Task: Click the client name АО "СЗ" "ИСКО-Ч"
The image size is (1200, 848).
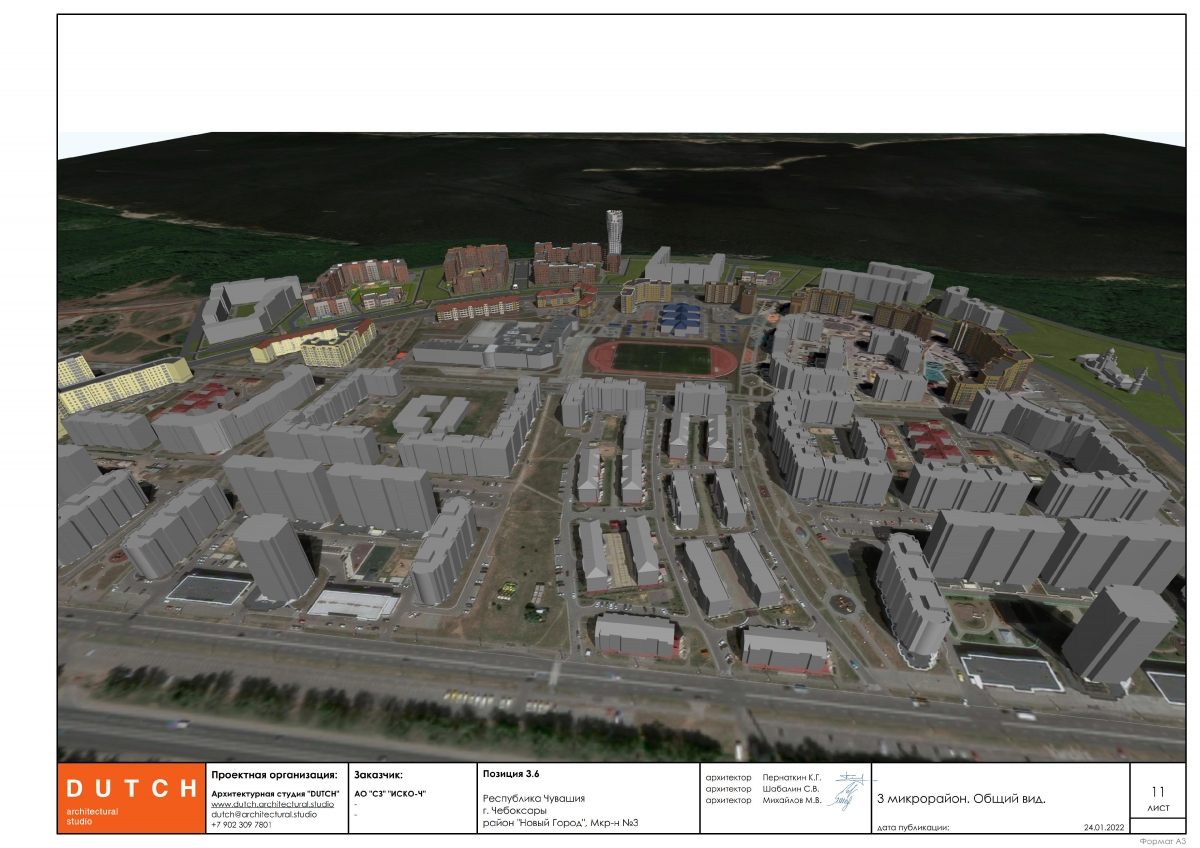Action: click(390, 793)
